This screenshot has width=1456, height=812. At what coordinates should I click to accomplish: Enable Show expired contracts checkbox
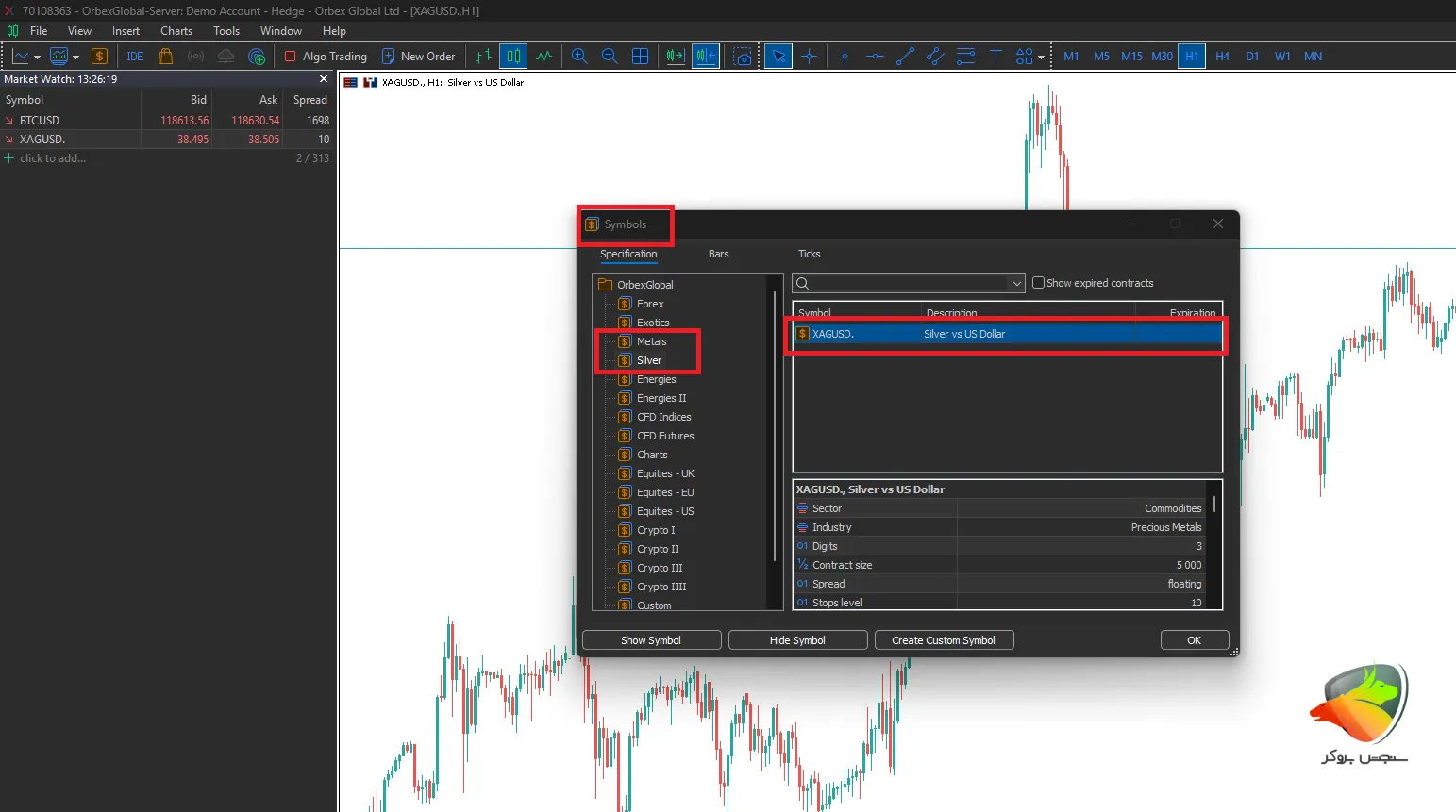point(1038,283)
